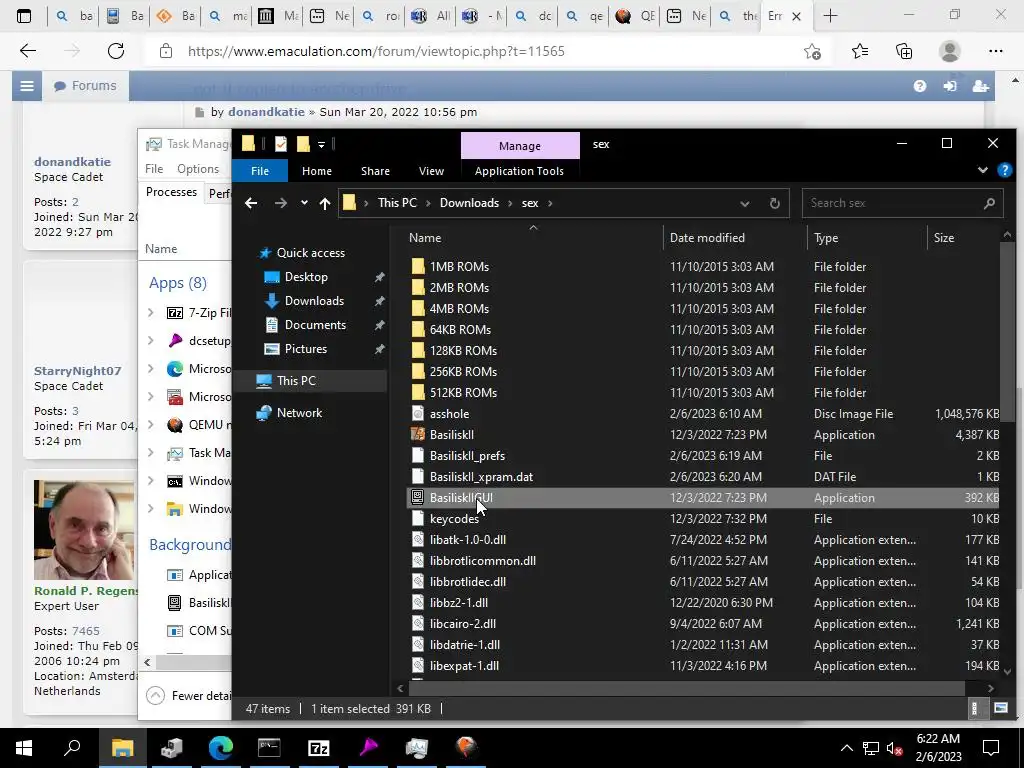Screen dimensions: 1024x768
Task: Open StarryNight07 user profile link
Action: tap(78, 371)
